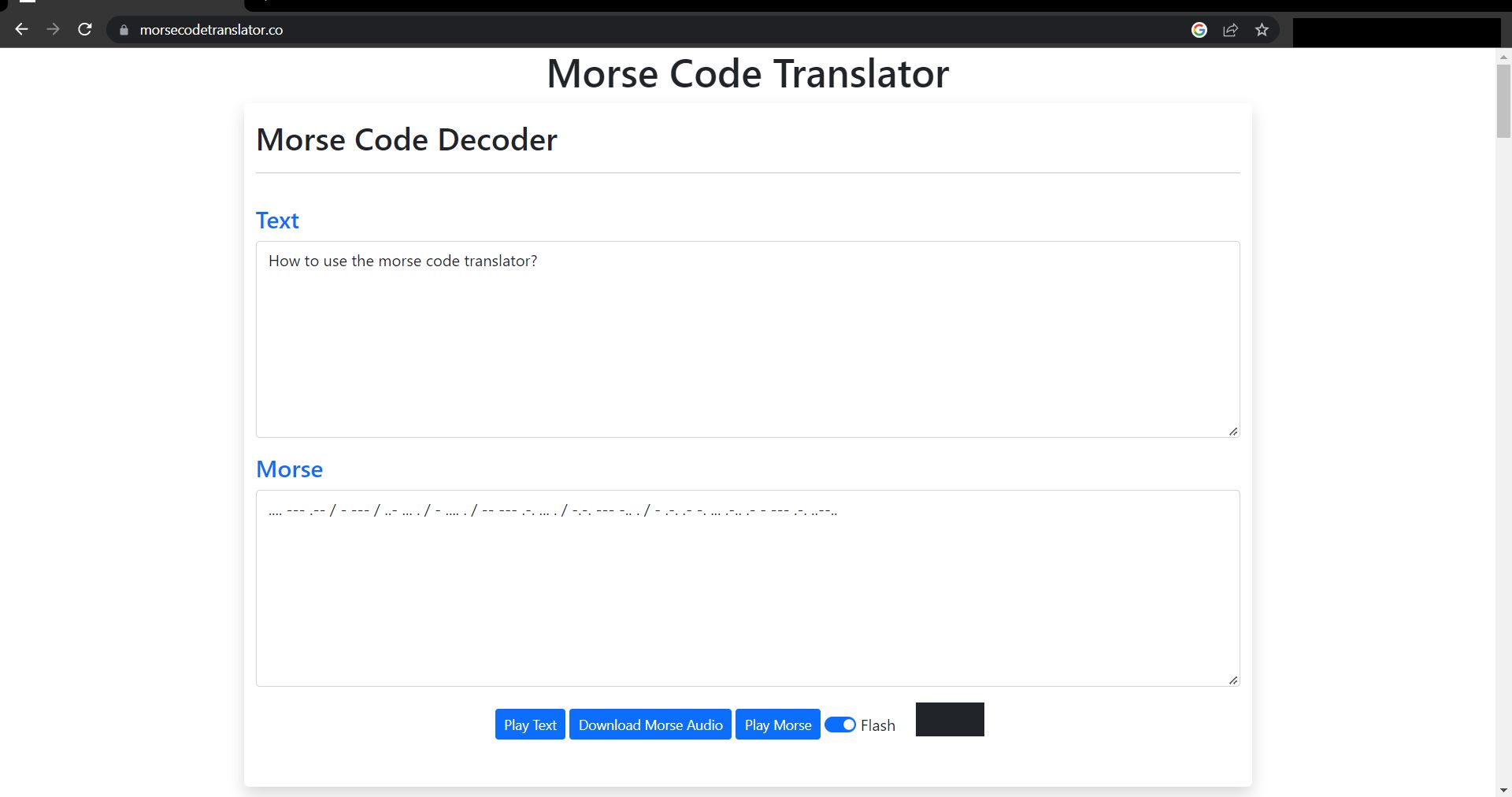Enable the Flash light option

coord(839,725)
